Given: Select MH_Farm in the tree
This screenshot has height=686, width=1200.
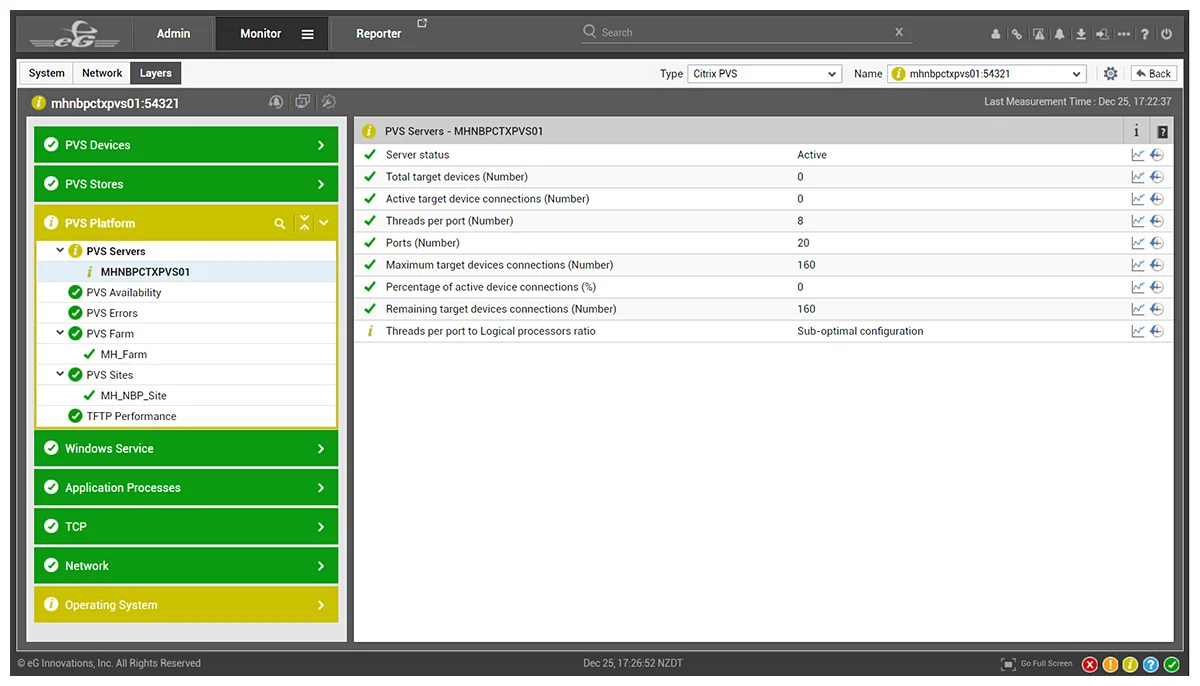Looking at the screenshot, I should (x=124, y=354).
